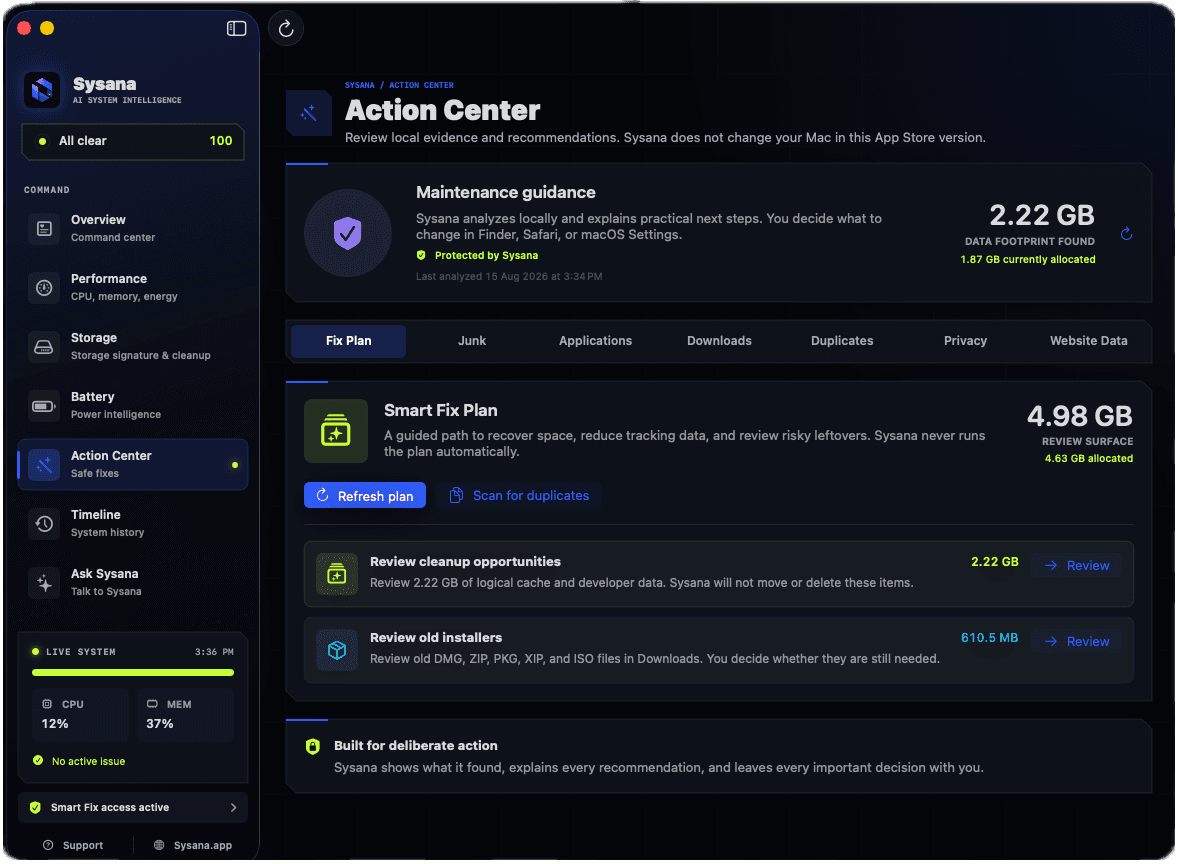Viewport: 1178px width, 864px height.
Task: Switch to the Applications tab
Action: click(x=595, y=341)
